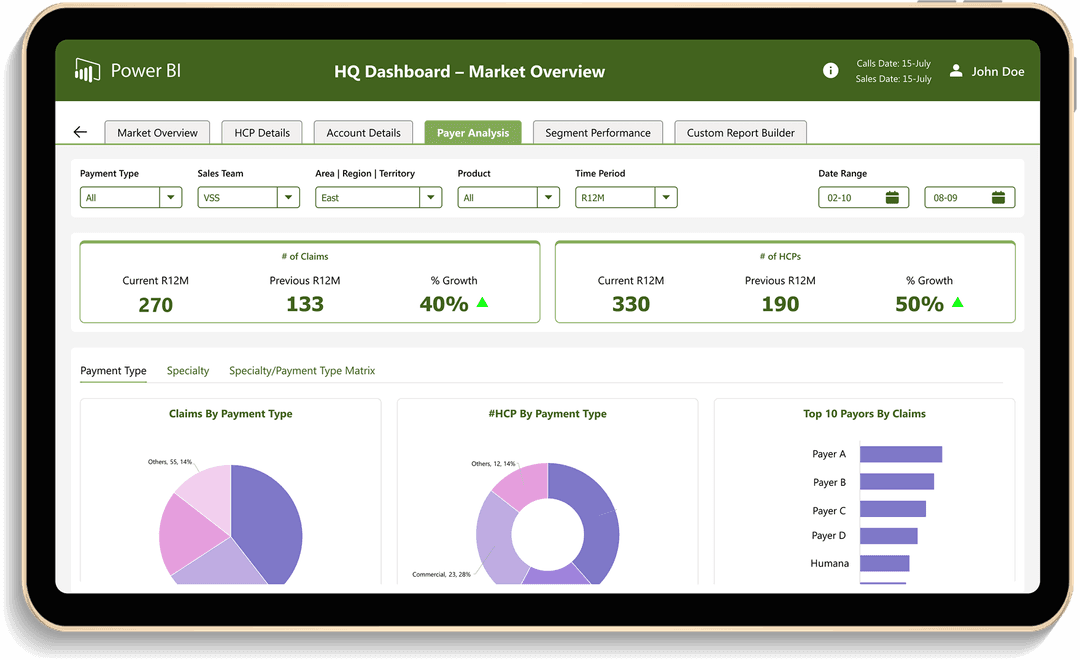The width and height of the screenshot is (1080, 660).
Task: Expand the Time Period R12M dropdown
Action: [x=666, y=198]
